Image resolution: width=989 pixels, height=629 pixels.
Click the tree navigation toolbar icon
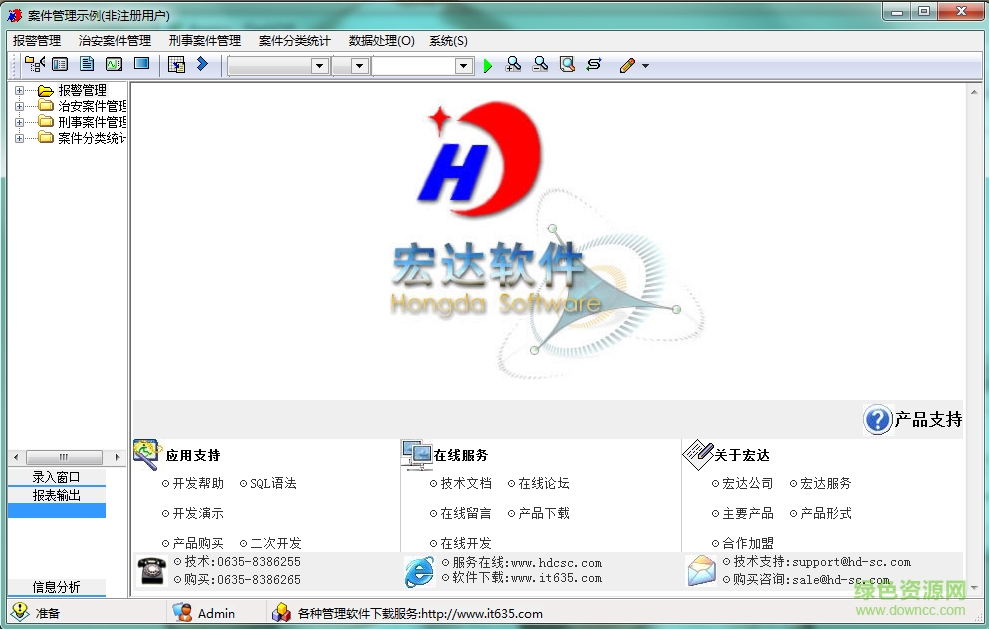coord(34,64)
